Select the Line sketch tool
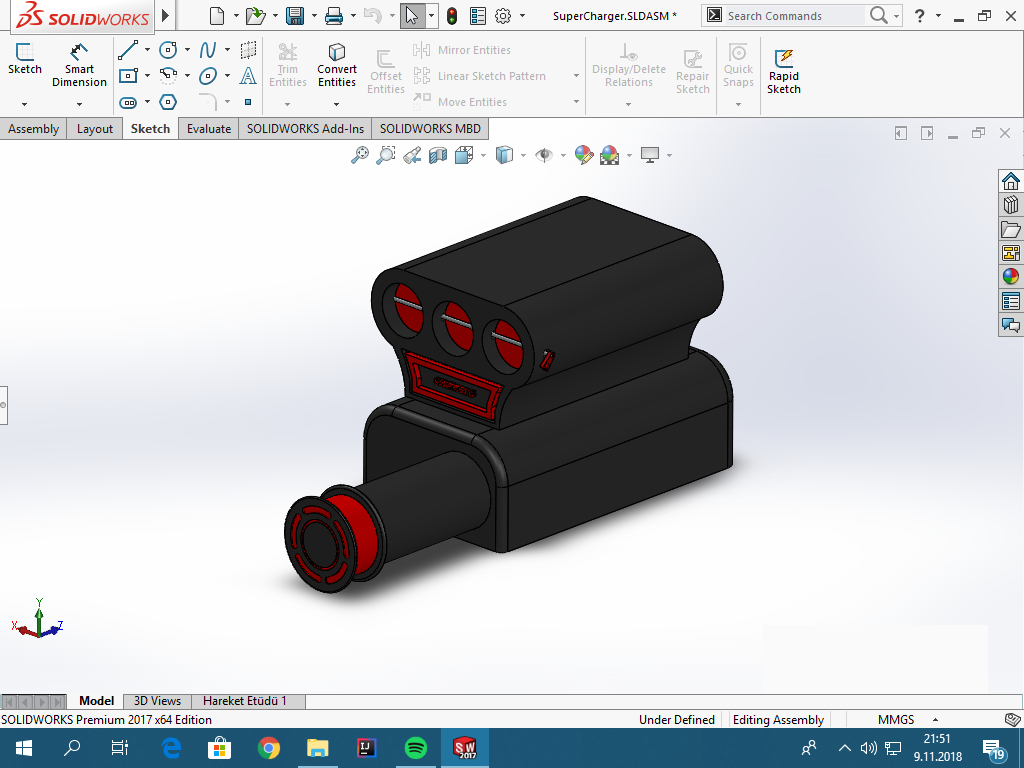 point(128,50)
